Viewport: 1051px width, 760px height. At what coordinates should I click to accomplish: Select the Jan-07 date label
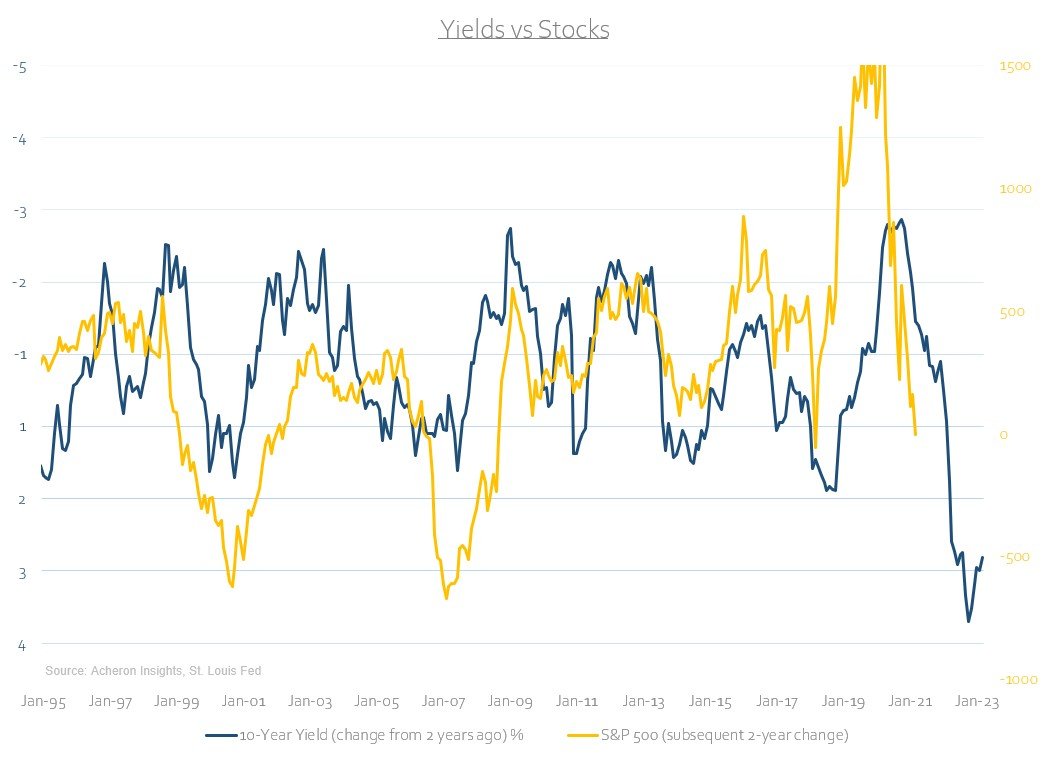click(445, 702)
